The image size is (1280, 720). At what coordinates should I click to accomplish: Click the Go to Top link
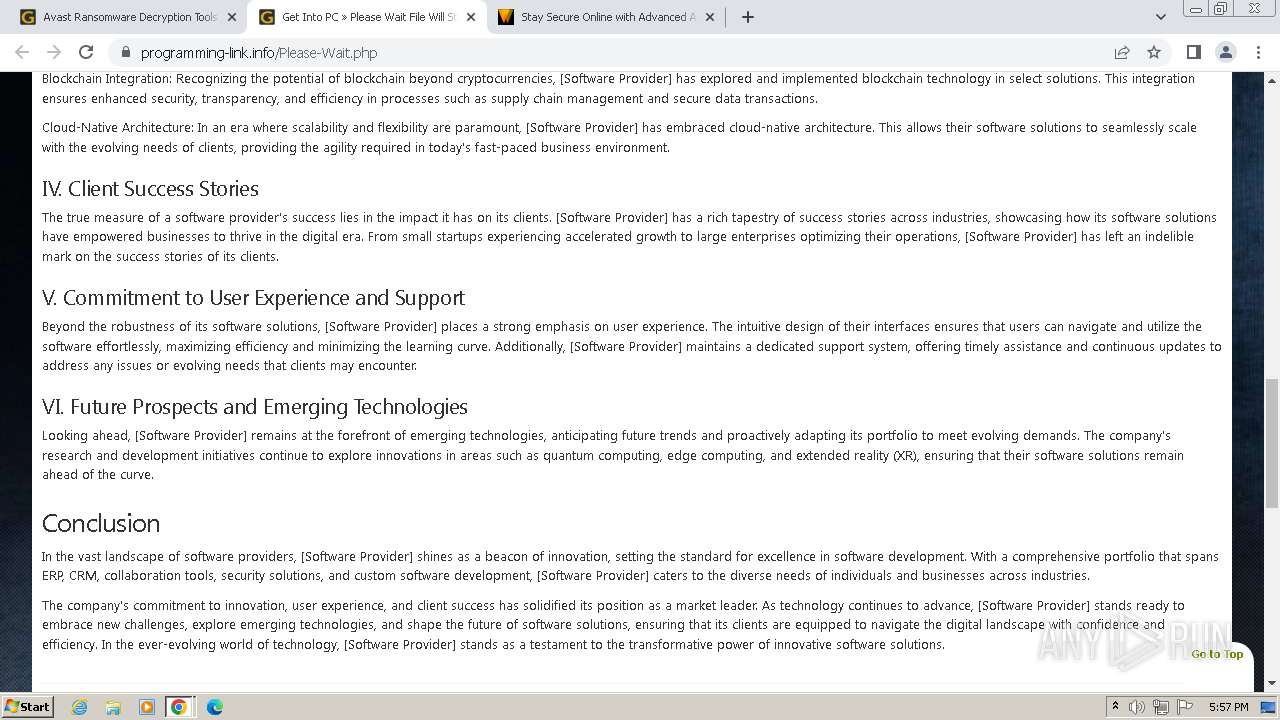click(1217, 654)
